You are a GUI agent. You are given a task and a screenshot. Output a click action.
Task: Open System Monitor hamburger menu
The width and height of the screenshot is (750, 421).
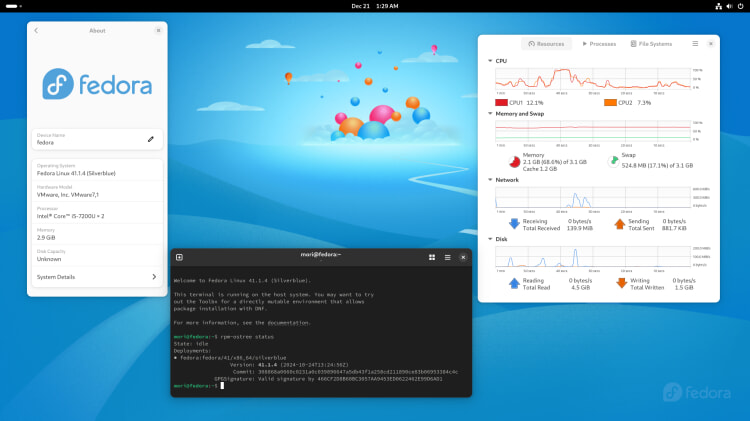[x=695, y=44]
